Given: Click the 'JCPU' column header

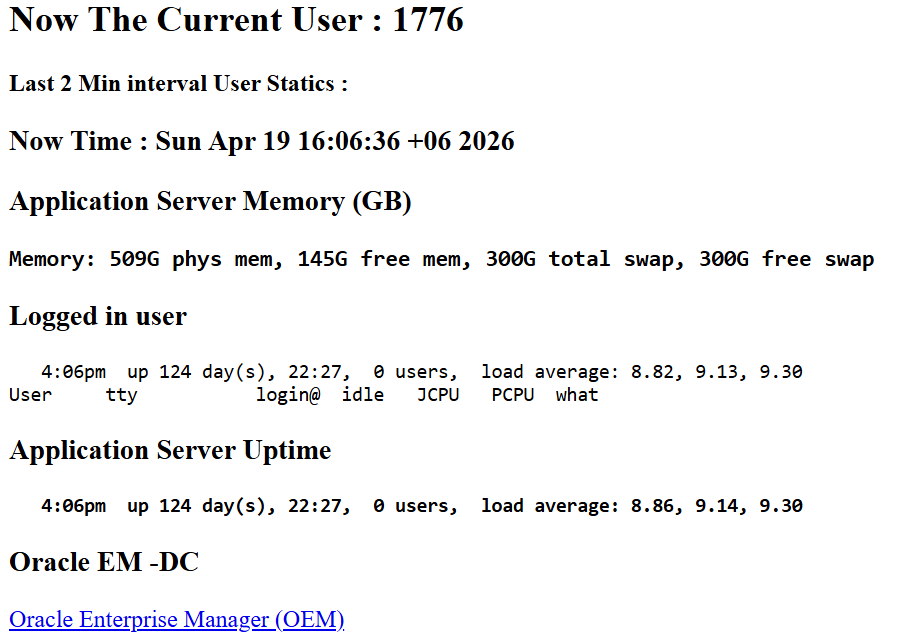Looking at the screenshot, I should 438,395.
